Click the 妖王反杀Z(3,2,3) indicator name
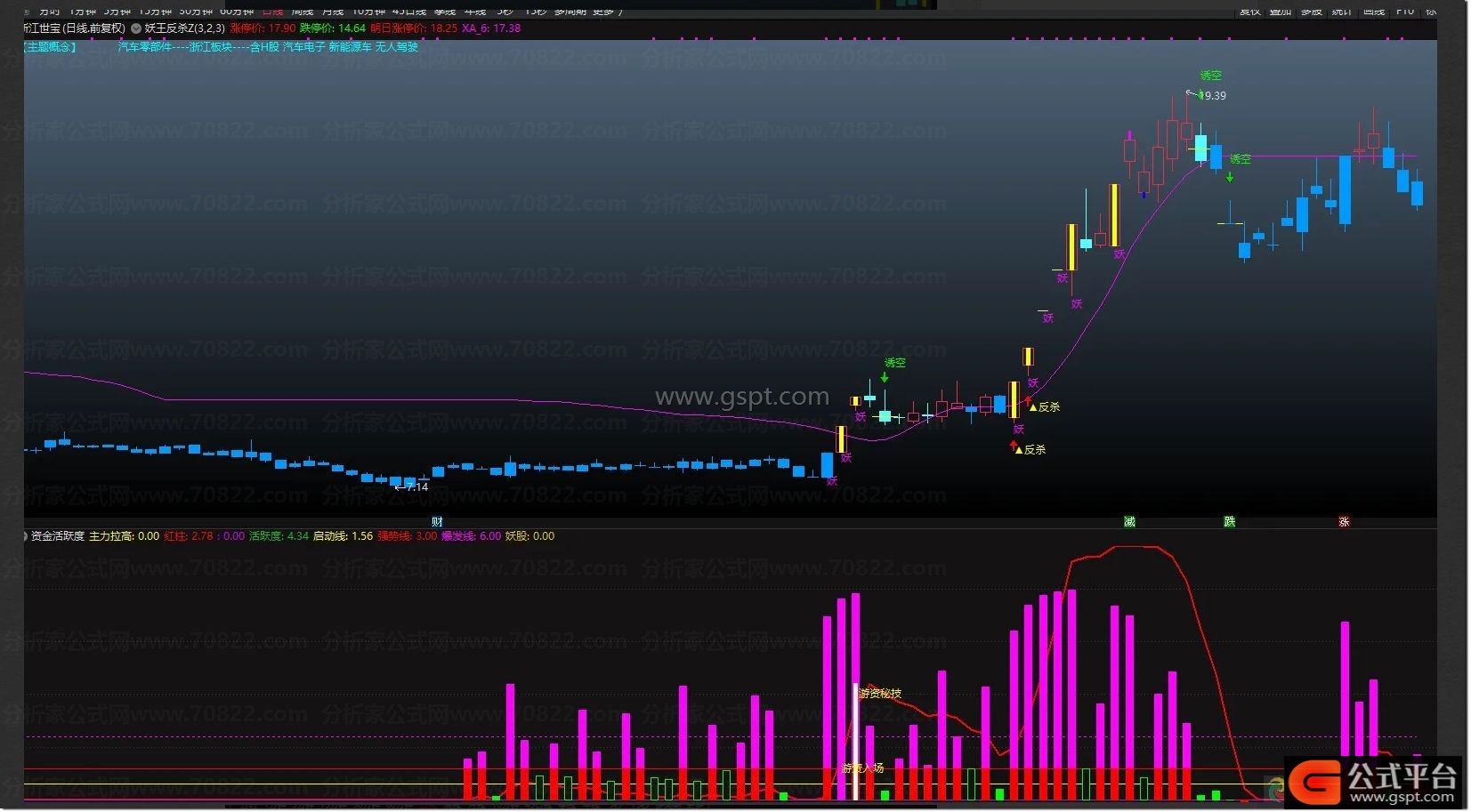 coord(184,28)
